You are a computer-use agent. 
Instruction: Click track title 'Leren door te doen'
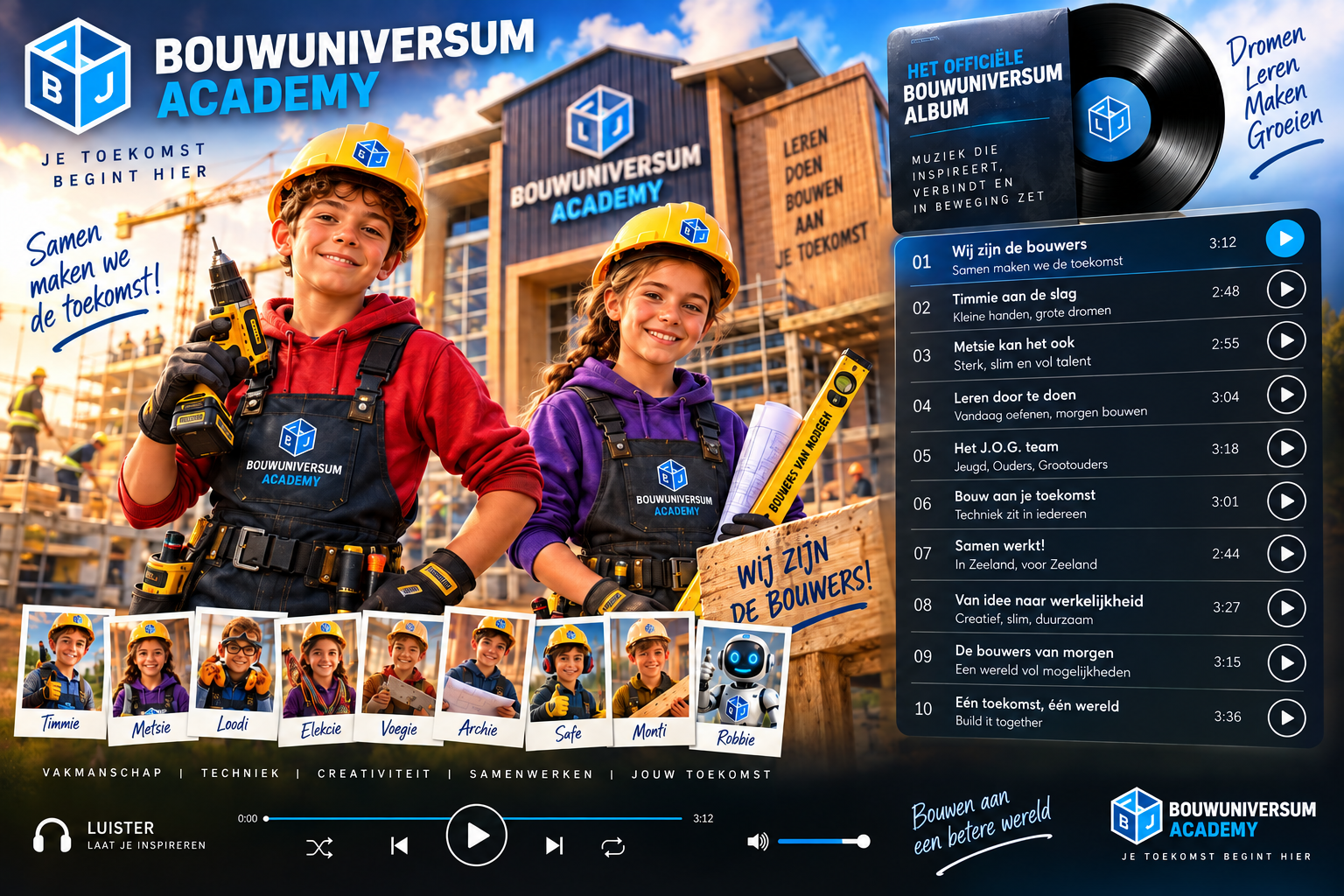tap(1015, 396)
